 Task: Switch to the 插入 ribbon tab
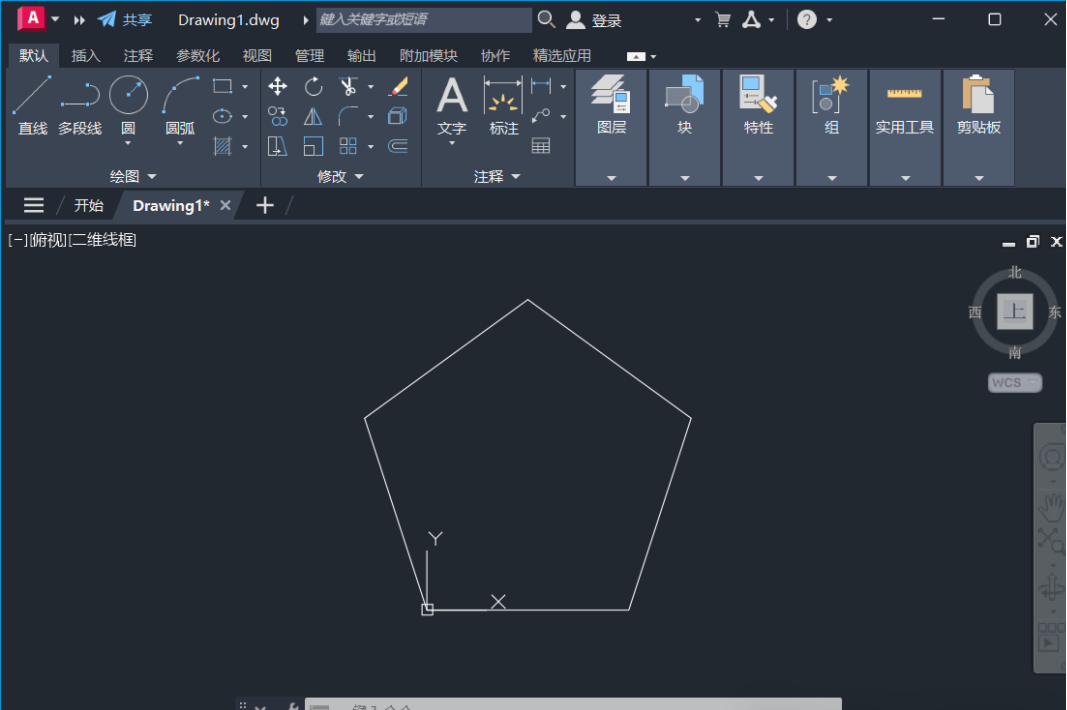[x=86, y=56]
